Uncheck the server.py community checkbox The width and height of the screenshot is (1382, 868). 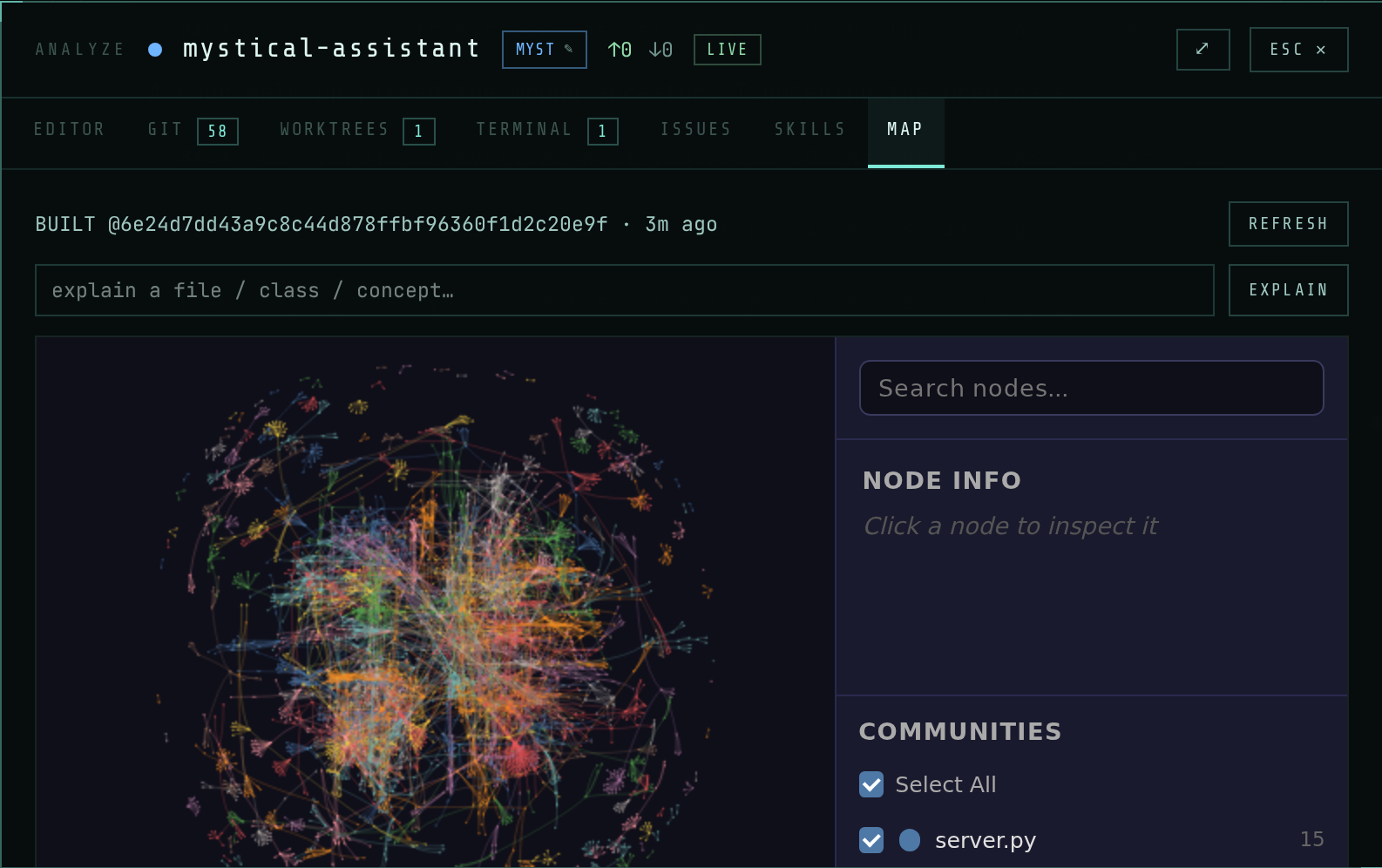(871, 840)
